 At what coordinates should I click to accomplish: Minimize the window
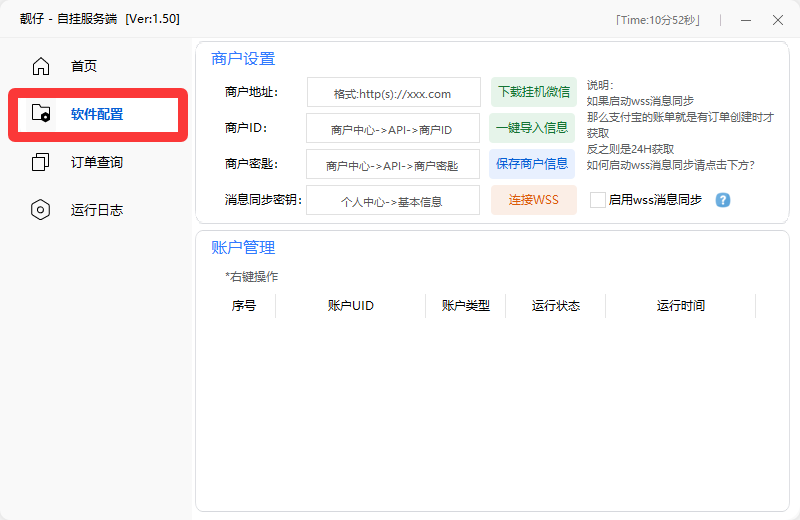tap(745, 20)
